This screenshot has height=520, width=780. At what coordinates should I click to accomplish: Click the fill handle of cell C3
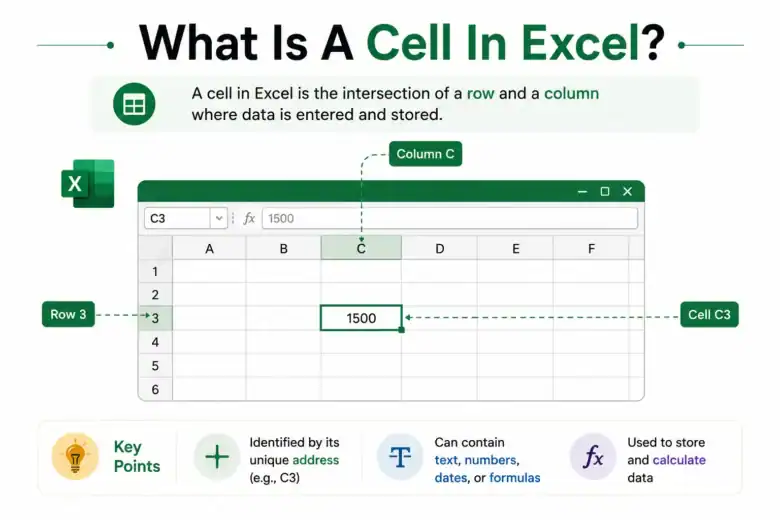pos(401,330)
